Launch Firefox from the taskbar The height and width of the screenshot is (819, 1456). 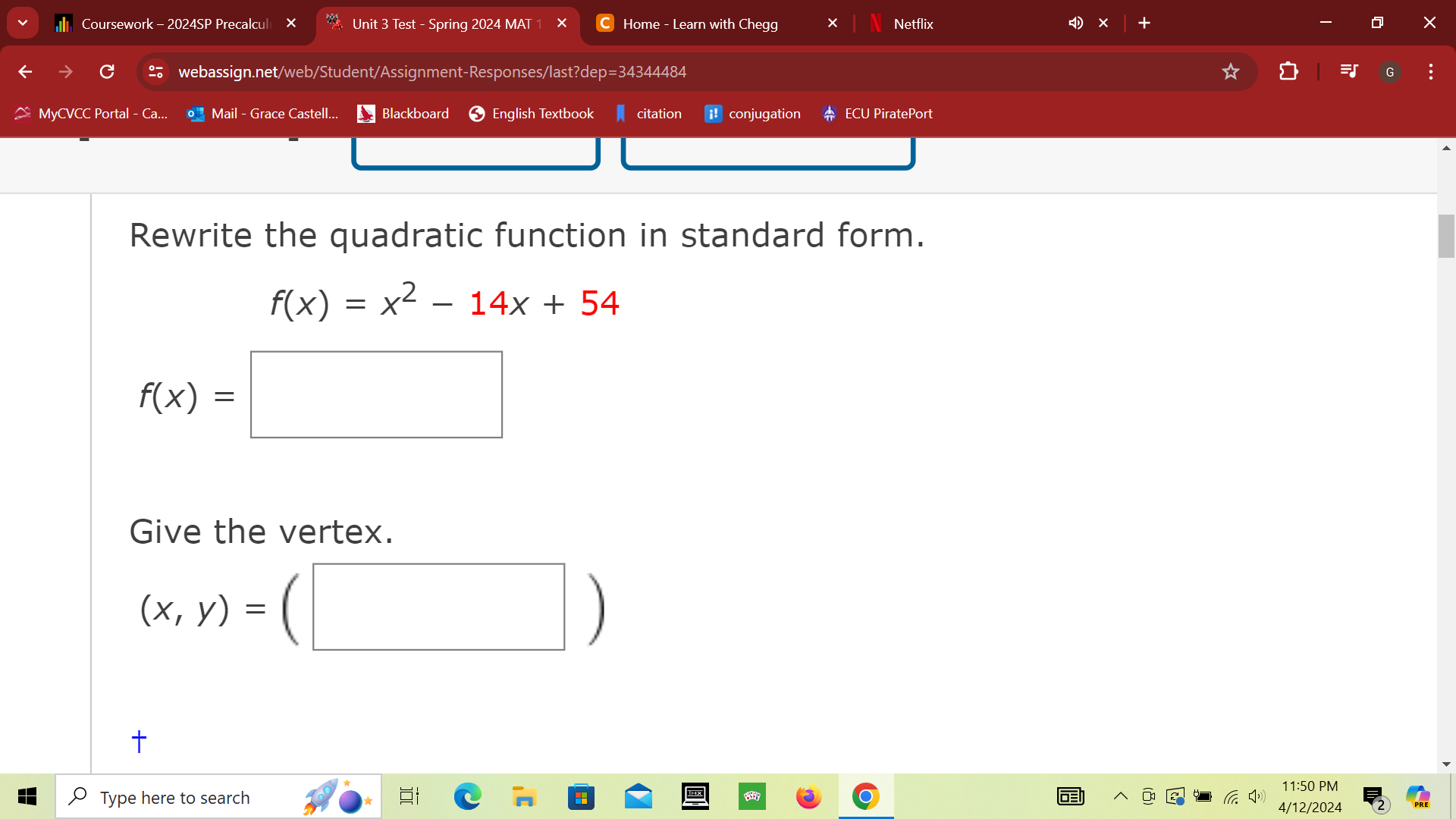coord(808,796)
